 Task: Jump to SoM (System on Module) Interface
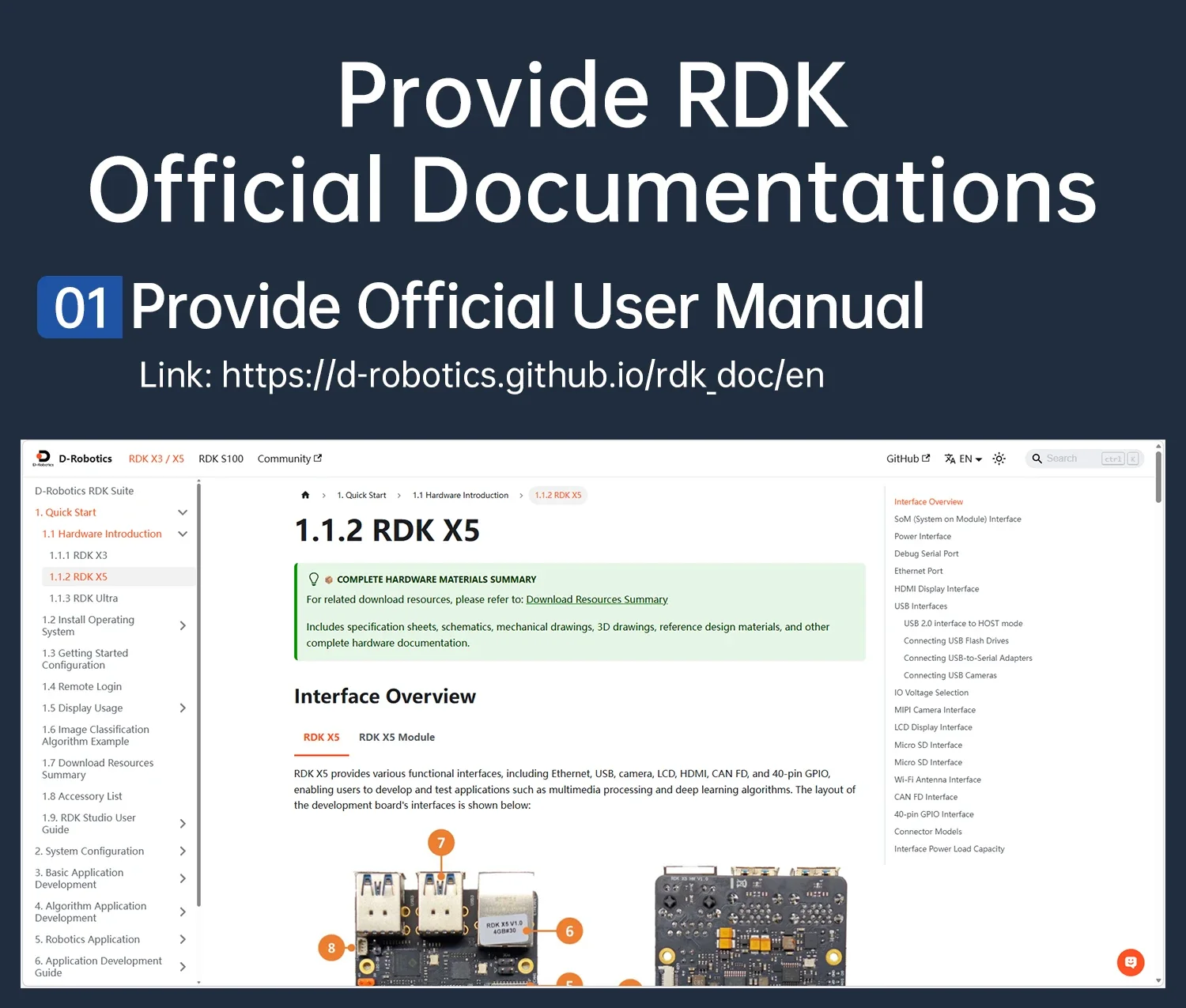[x=957, y=519]
